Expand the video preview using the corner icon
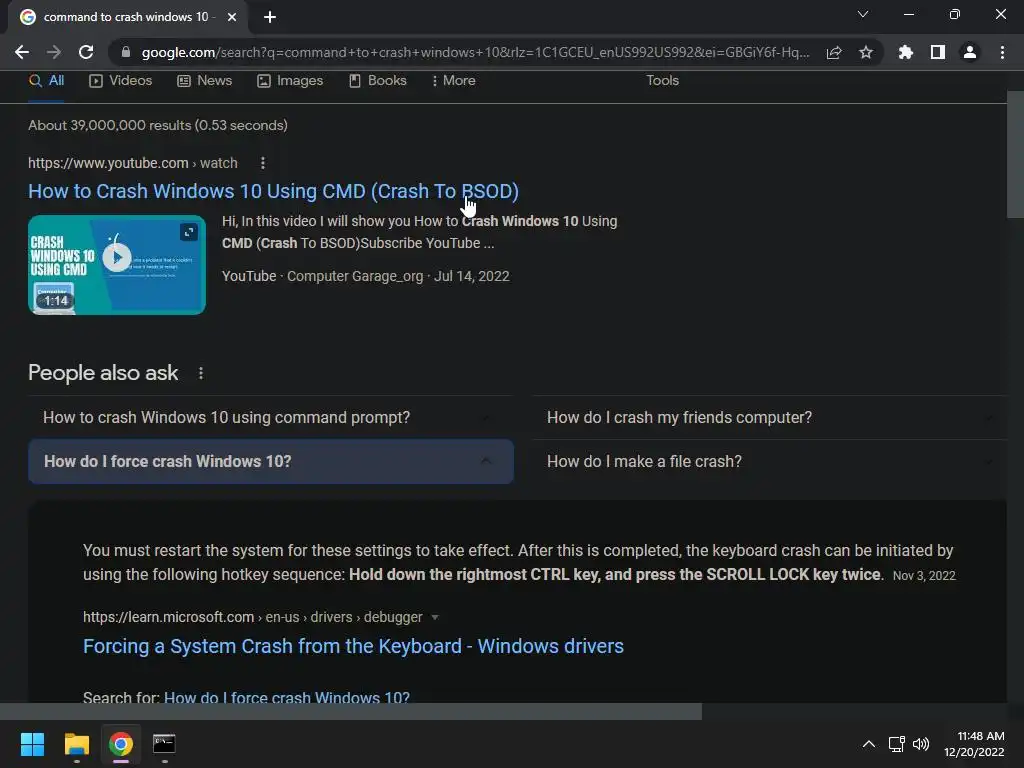Viewport: 1024px width, 768px height. pyautogui.click(x=189, y=232)
